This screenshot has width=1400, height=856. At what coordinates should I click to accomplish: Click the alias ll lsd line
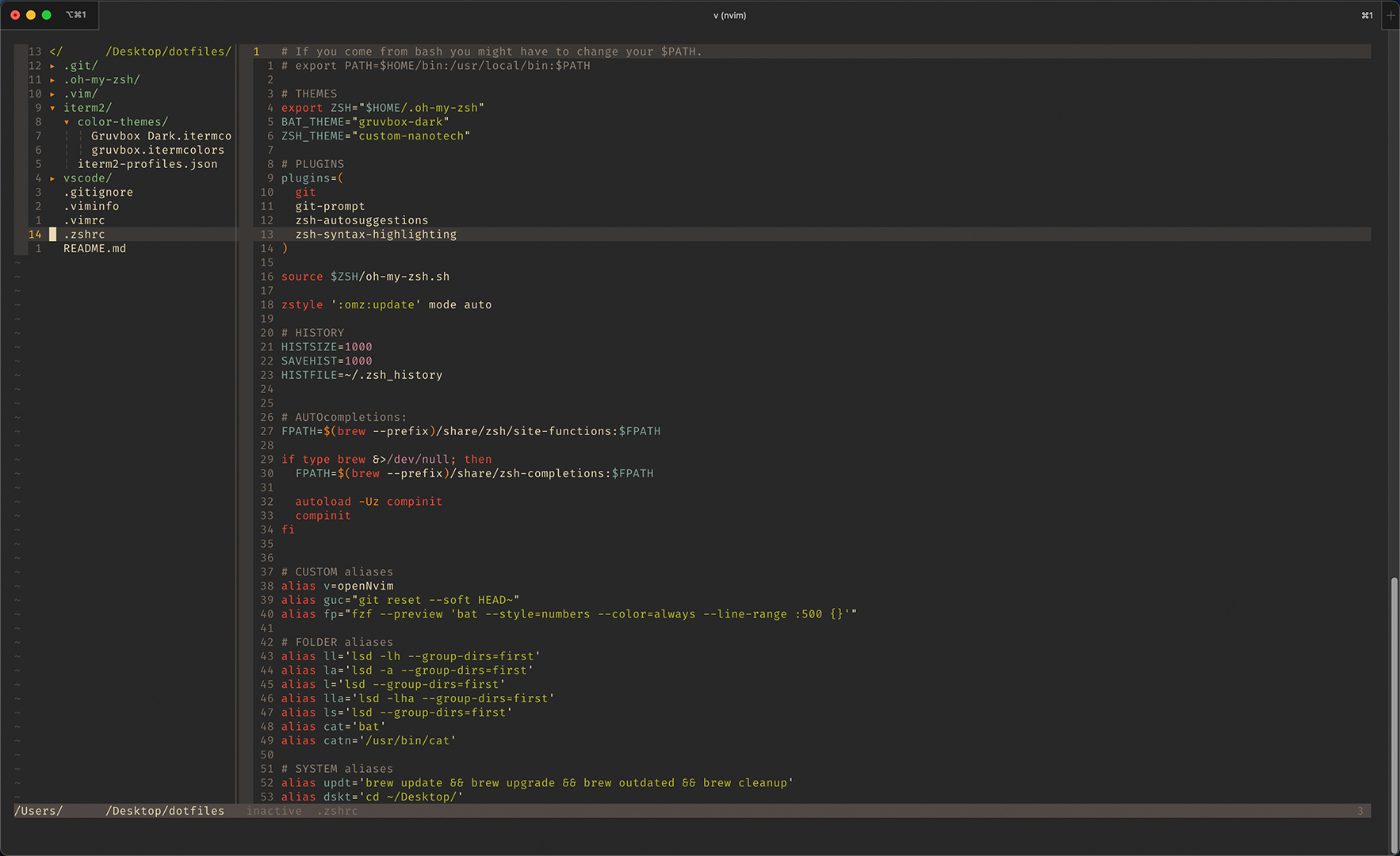pos(411,656)
